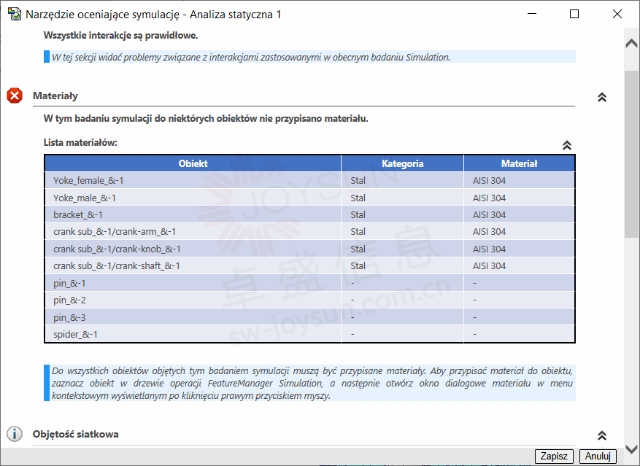Click the red error icon beside Materiały
The width and height of the screenshot is (640, 466).
point(14,96)
